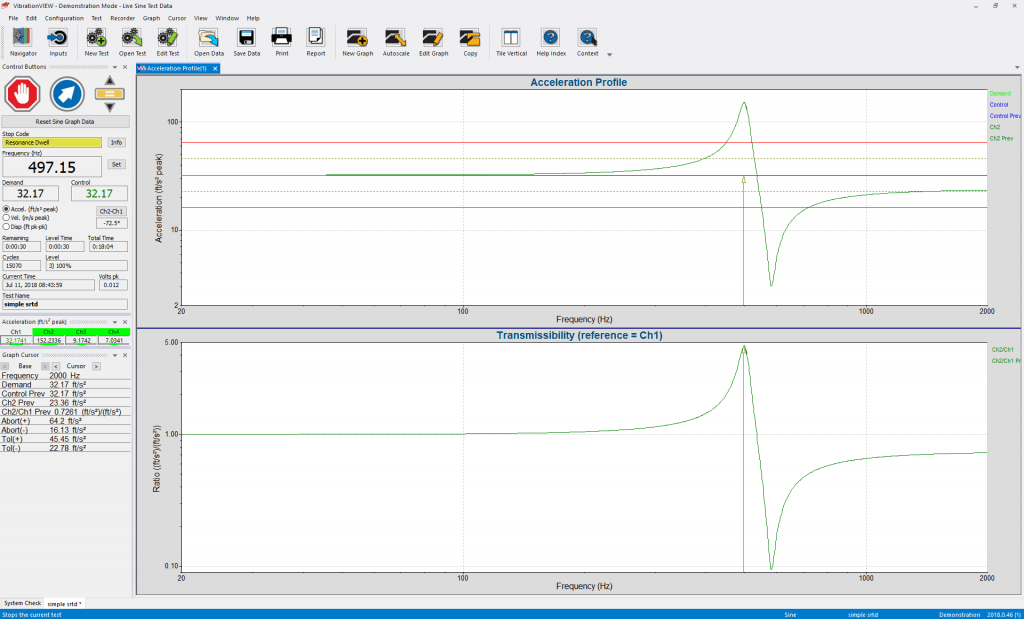Enable the Accel. (ft/s² peak) option
The height and width of the screenshot is (619, 1024).
[x=10, y=209]
